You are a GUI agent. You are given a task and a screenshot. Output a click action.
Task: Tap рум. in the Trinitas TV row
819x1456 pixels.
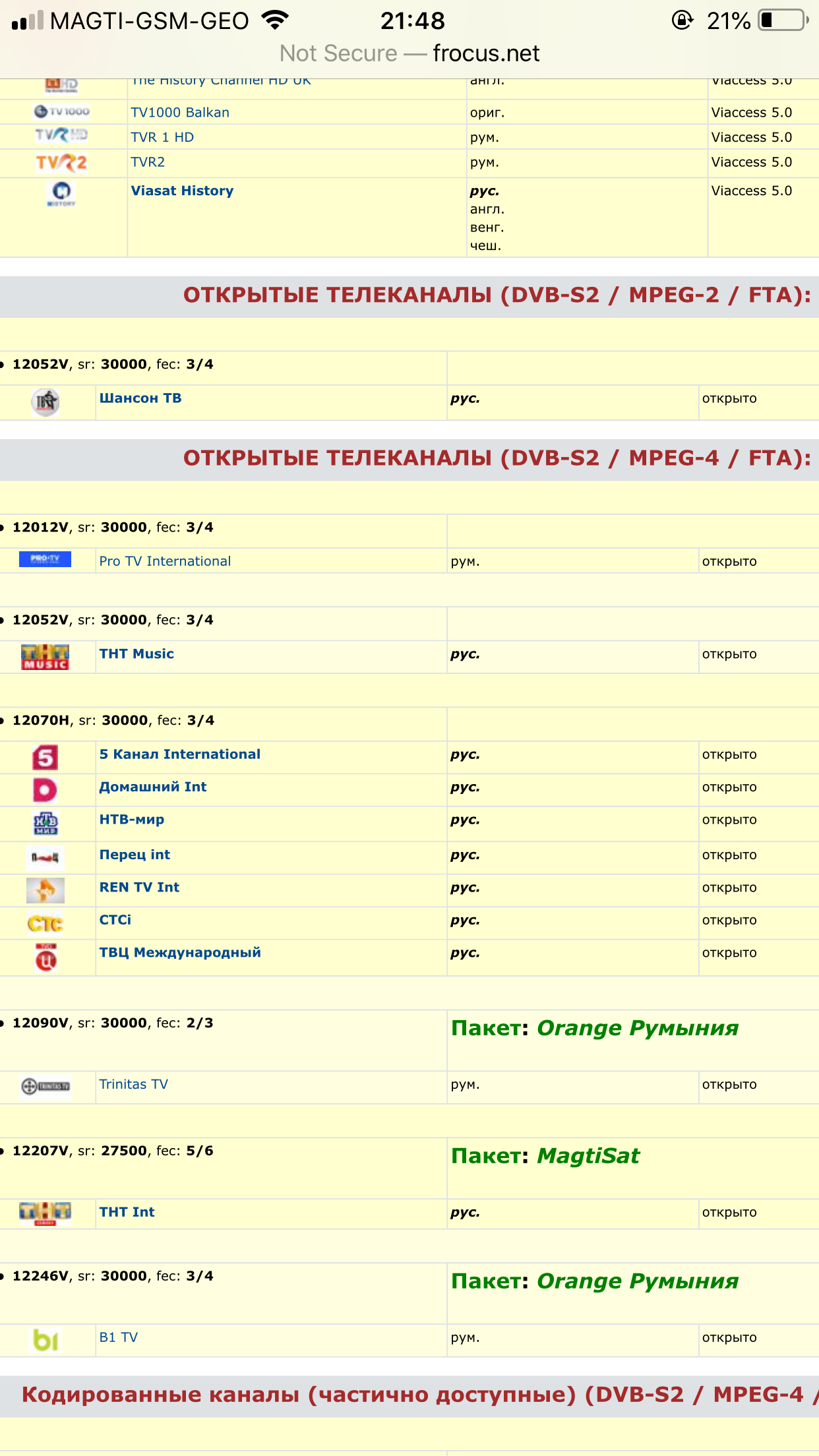pyautogui.click(x=465, y=1084)
